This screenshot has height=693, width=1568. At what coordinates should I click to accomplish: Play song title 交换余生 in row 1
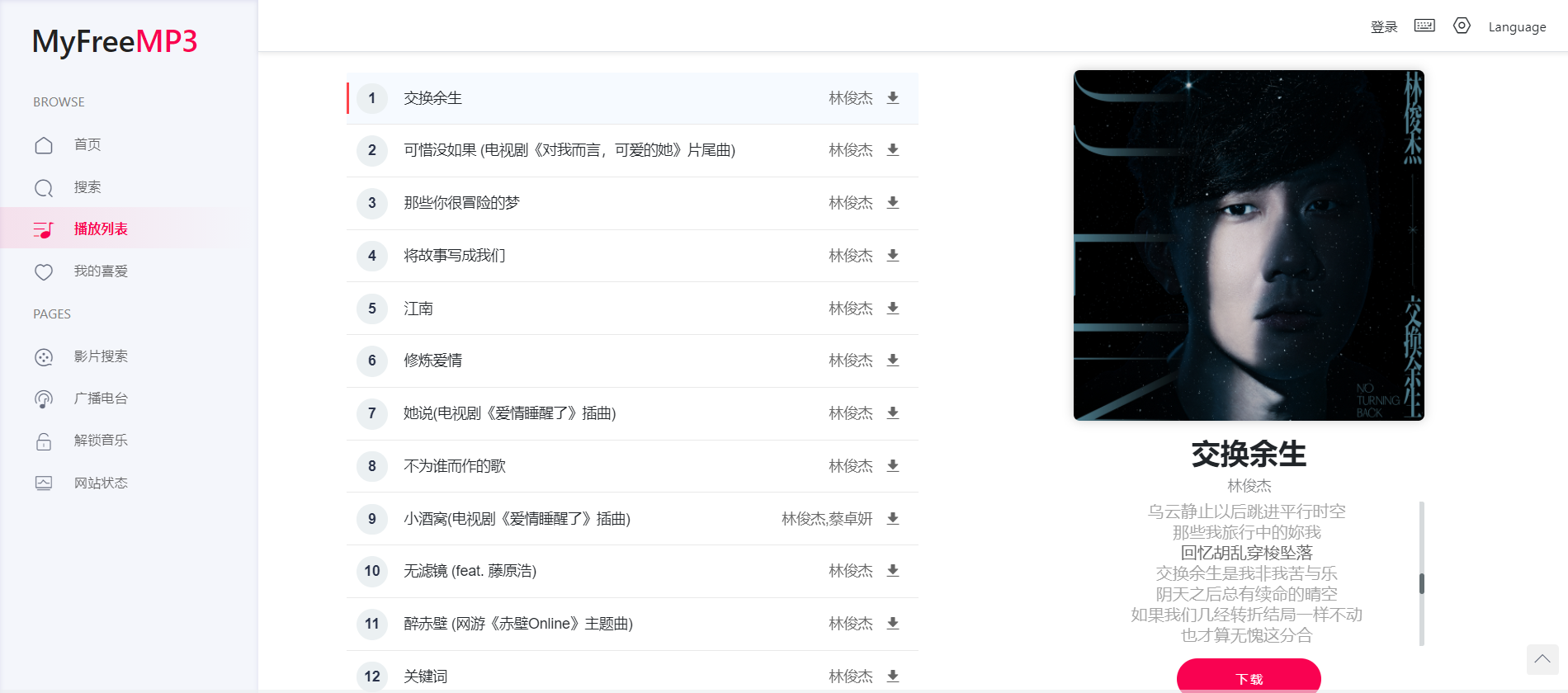click(432, 98)
